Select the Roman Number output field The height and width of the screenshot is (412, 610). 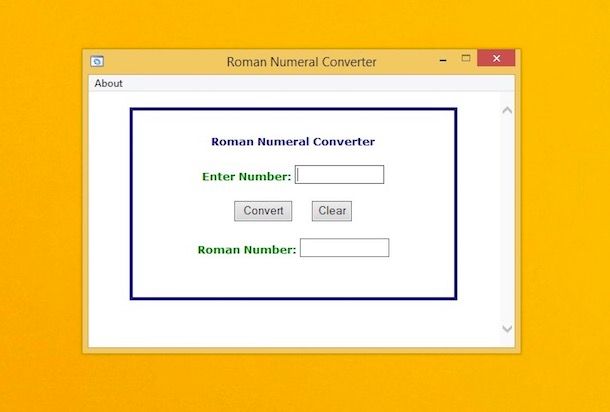pyautogui.click(x=344, y=247)
